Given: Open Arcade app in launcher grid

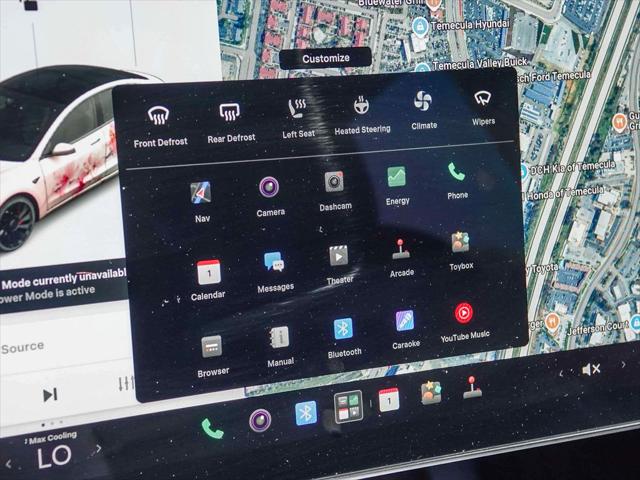Looking at the screenshot, I should pos(401,258).
